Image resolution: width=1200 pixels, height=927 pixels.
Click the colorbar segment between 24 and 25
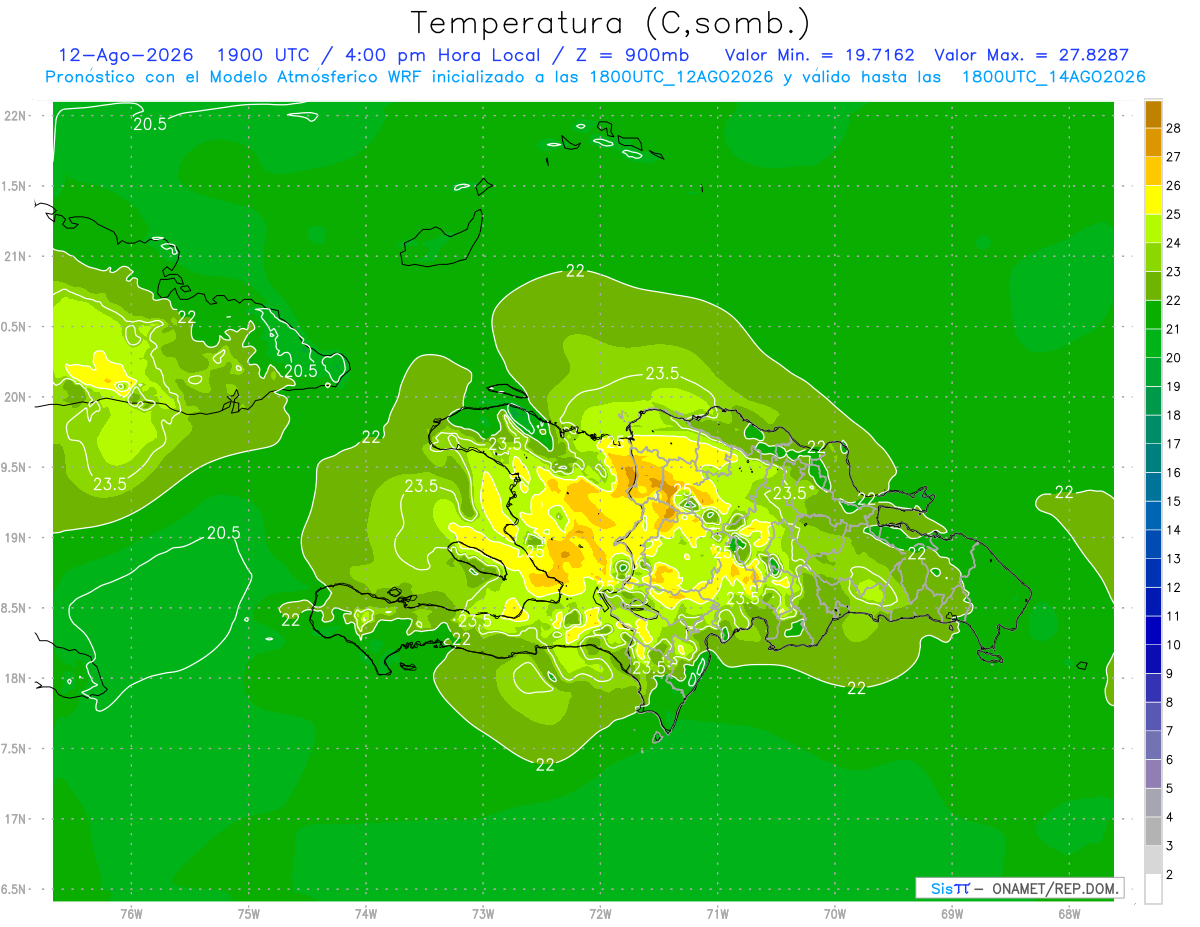1153,229
